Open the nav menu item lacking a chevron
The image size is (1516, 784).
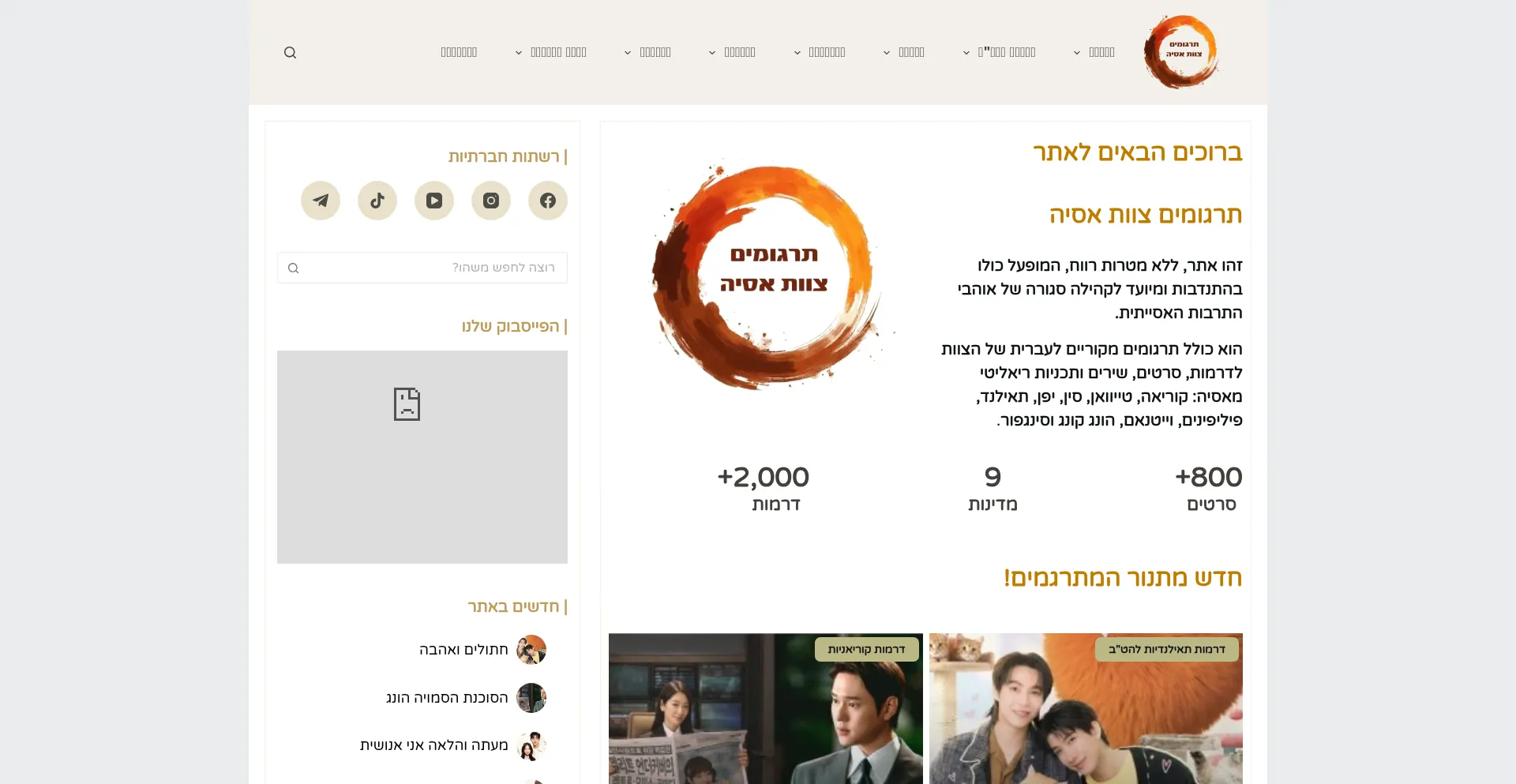click(459, 52)
